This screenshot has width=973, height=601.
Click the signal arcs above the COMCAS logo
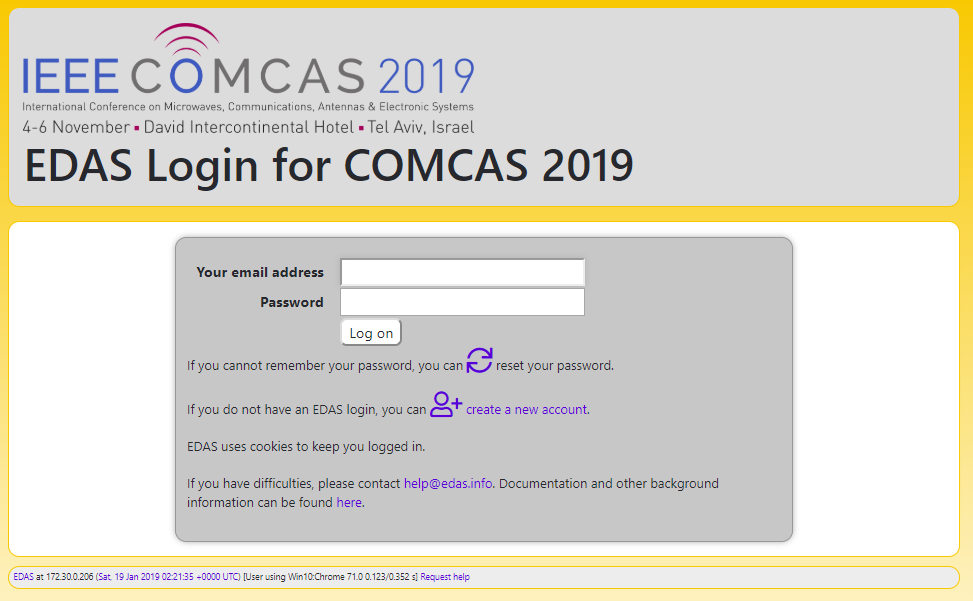point(186,38)
